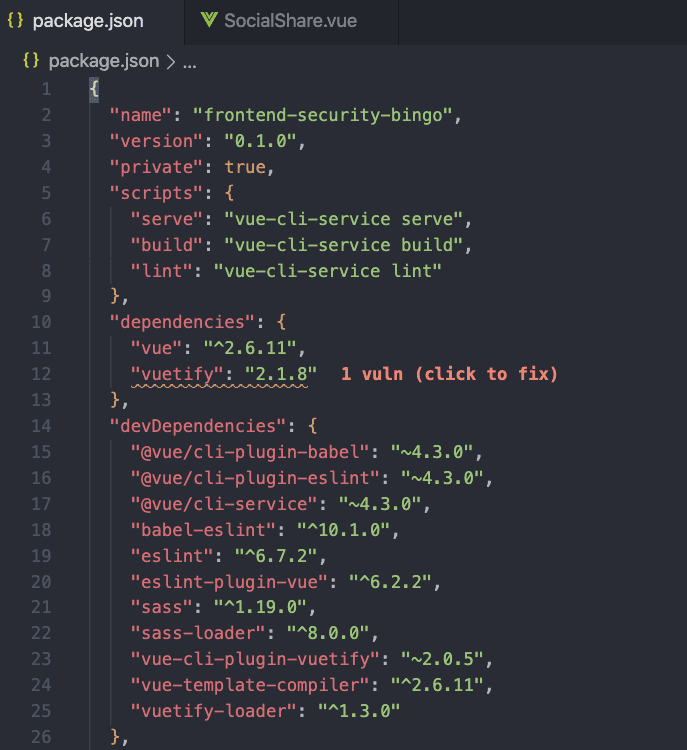Image resolution: width=687 pixels, height=750 pixels.
Task: Click the "eslint-plugin-vue" version value
Action: [x=390, y=582]
